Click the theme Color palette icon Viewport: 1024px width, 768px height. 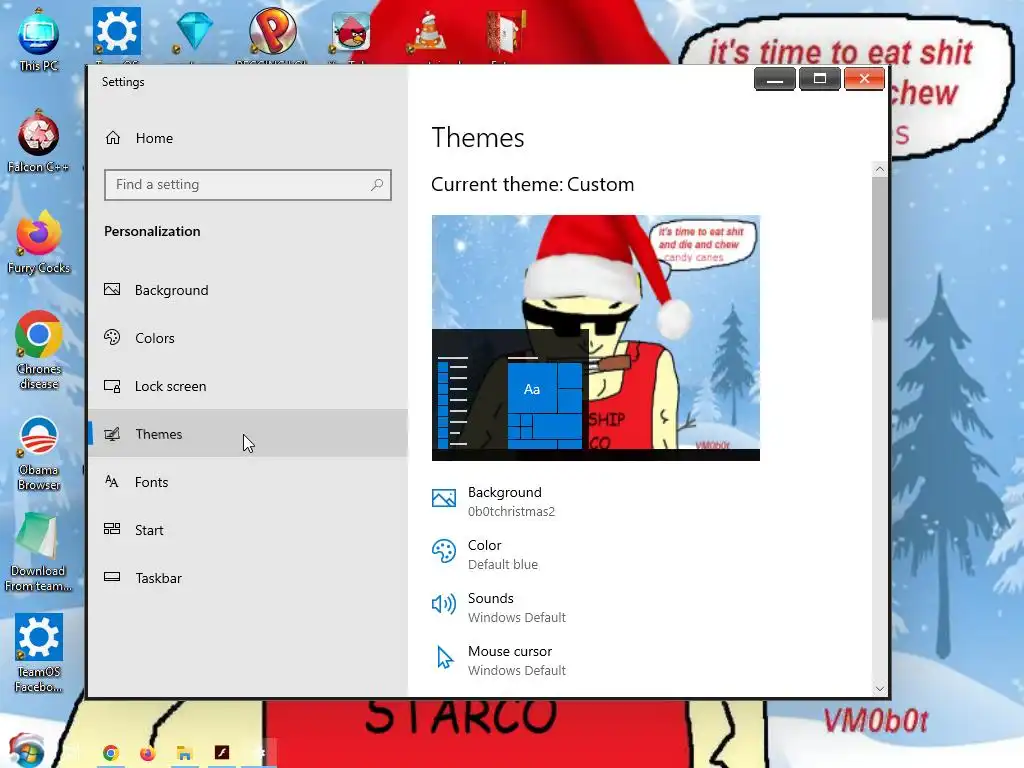pyautogui.click(x=444, y=551)
